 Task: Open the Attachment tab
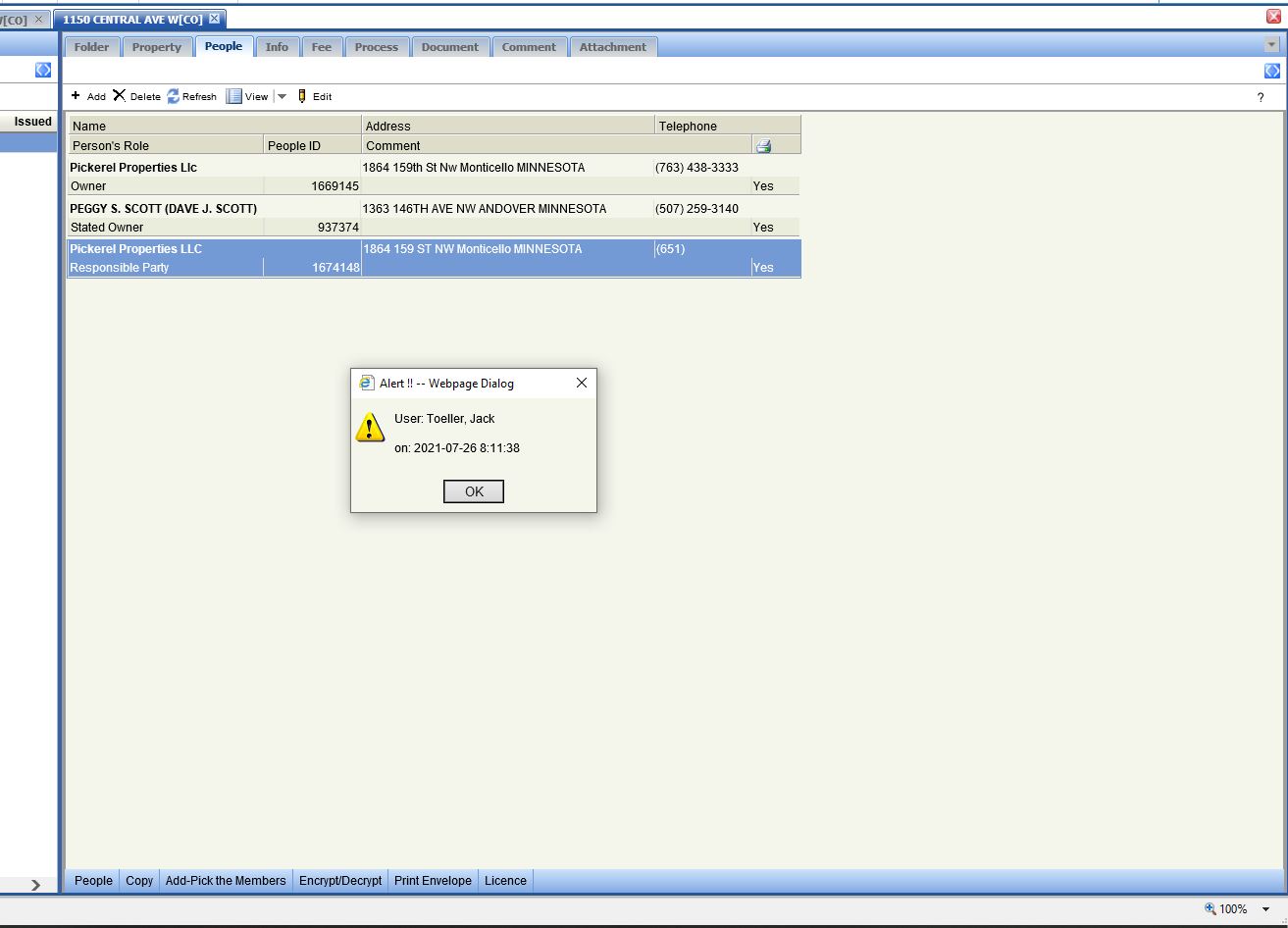[612, 47]
